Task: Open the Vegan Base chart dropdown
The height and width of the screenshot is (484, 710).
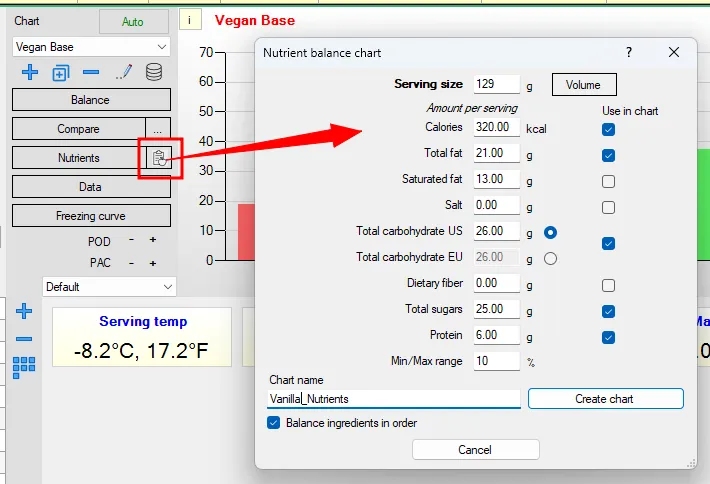Action: point(91,47)
